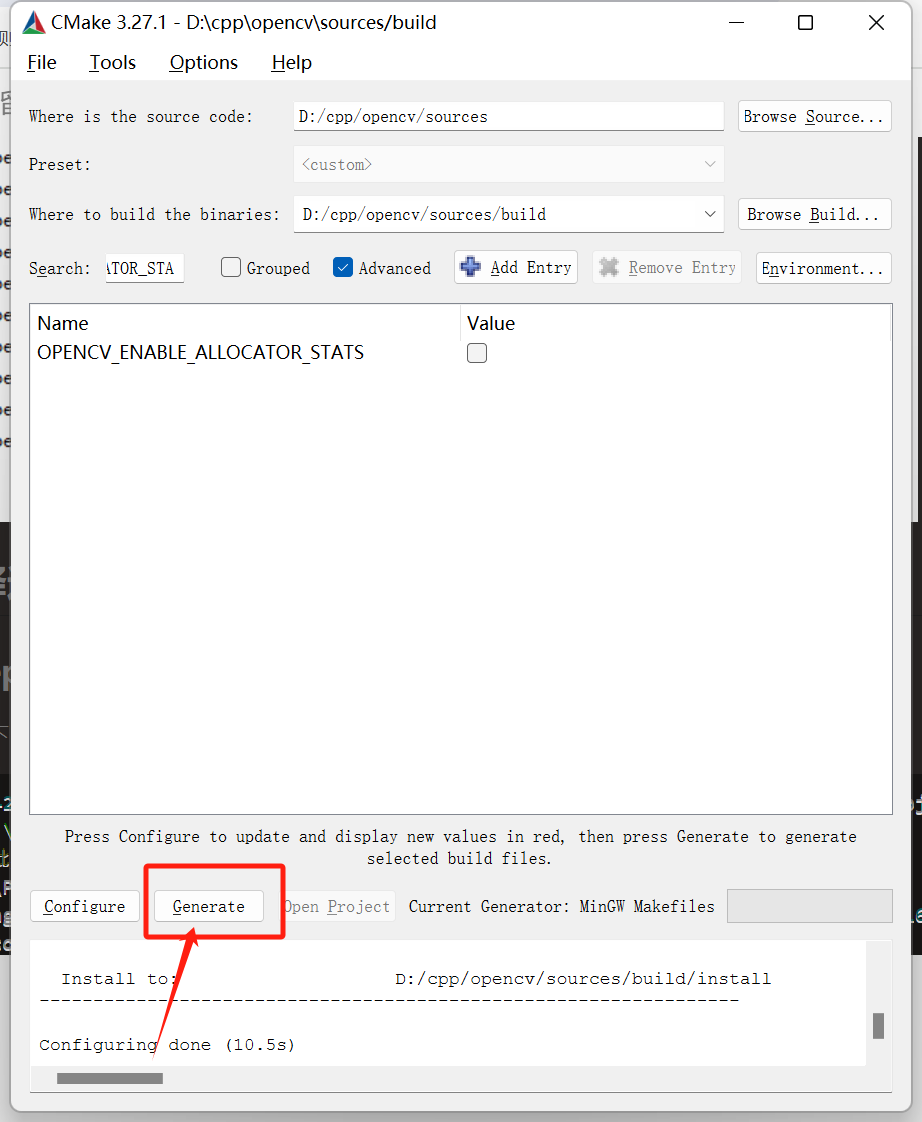Screen dimensions: 922x1122
Task: Click the build binaries path combo box
Action: (x=508, y=214)
